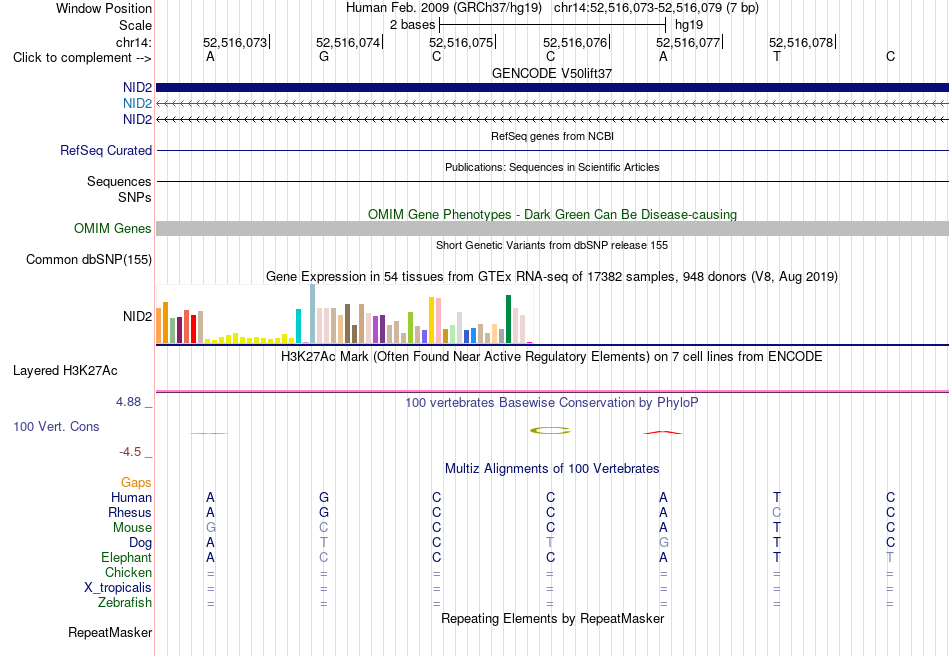Click the Rhesus species label

tap(130, 512)
